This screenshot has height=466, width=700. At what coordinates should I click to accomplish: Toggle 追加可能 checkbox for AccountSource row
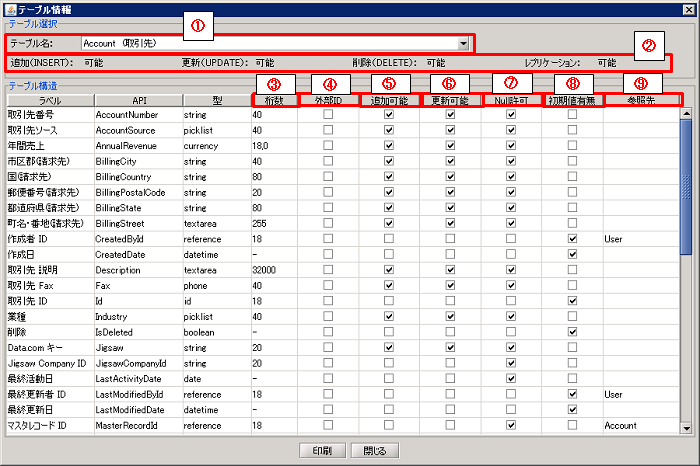(x=389, y=131)
